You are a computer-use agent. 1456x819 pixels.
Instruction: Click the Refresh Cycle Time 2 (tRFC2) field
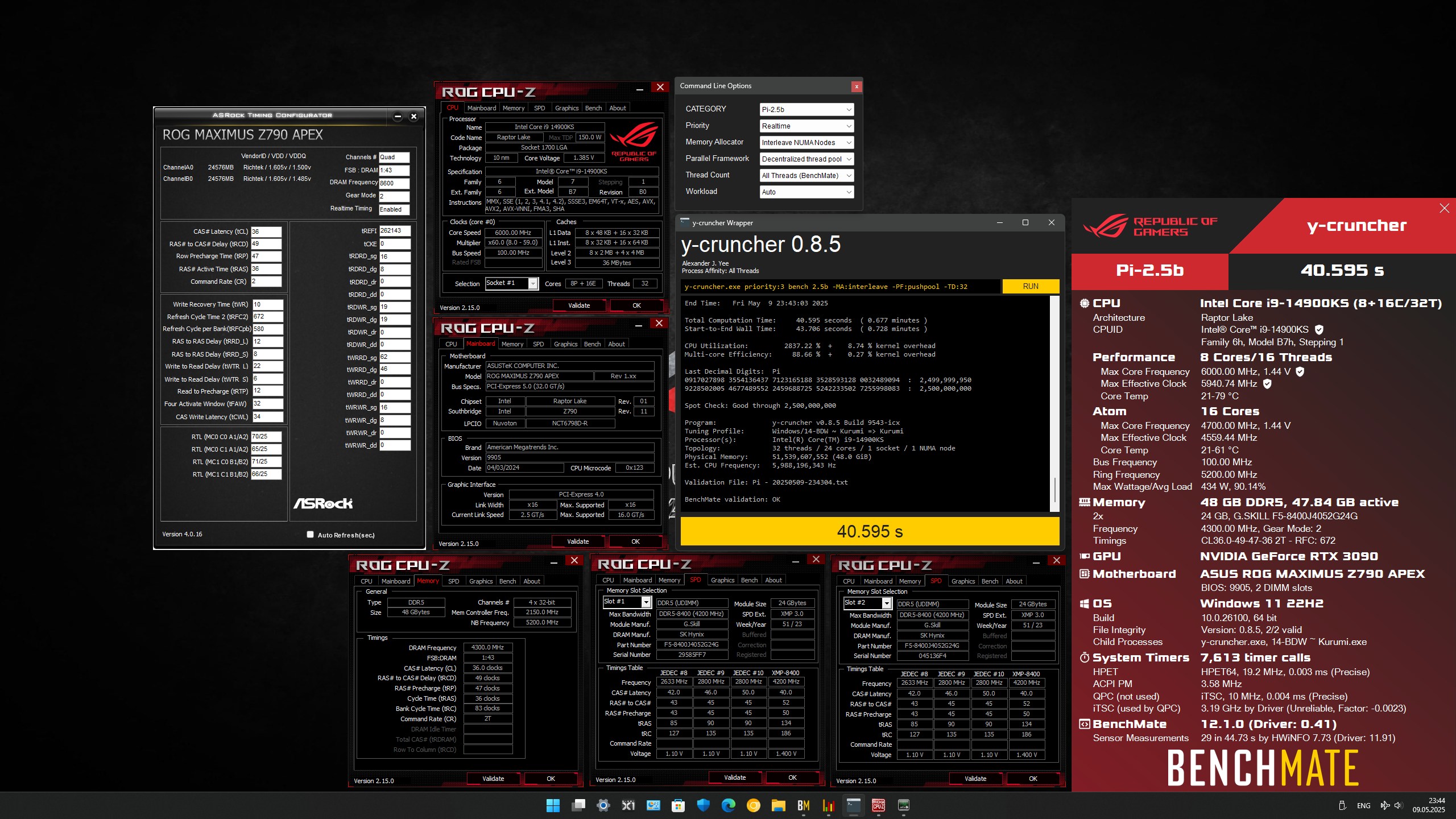point(267,317)
